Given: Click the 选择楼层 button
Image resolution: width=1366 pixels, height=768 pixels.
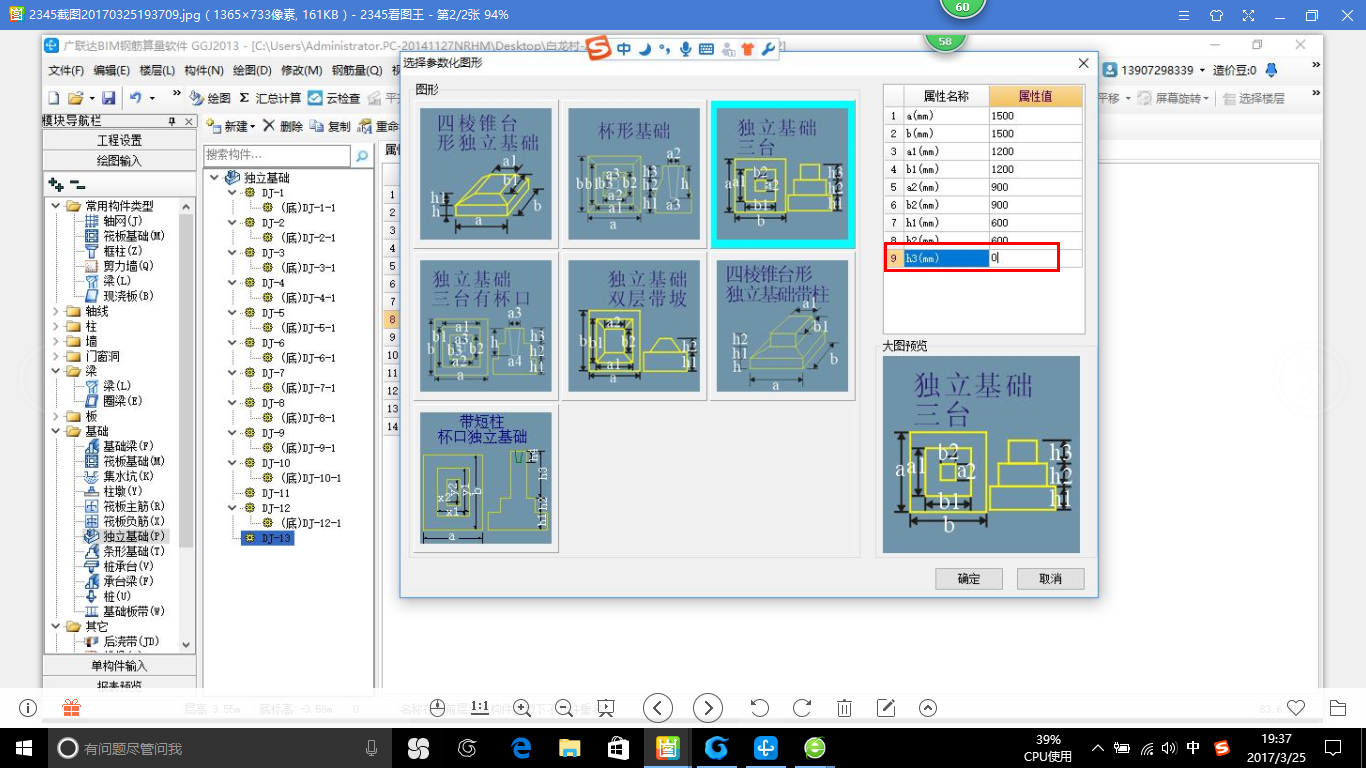Looking at the screenshot, I should click(x=1253, y=98).
